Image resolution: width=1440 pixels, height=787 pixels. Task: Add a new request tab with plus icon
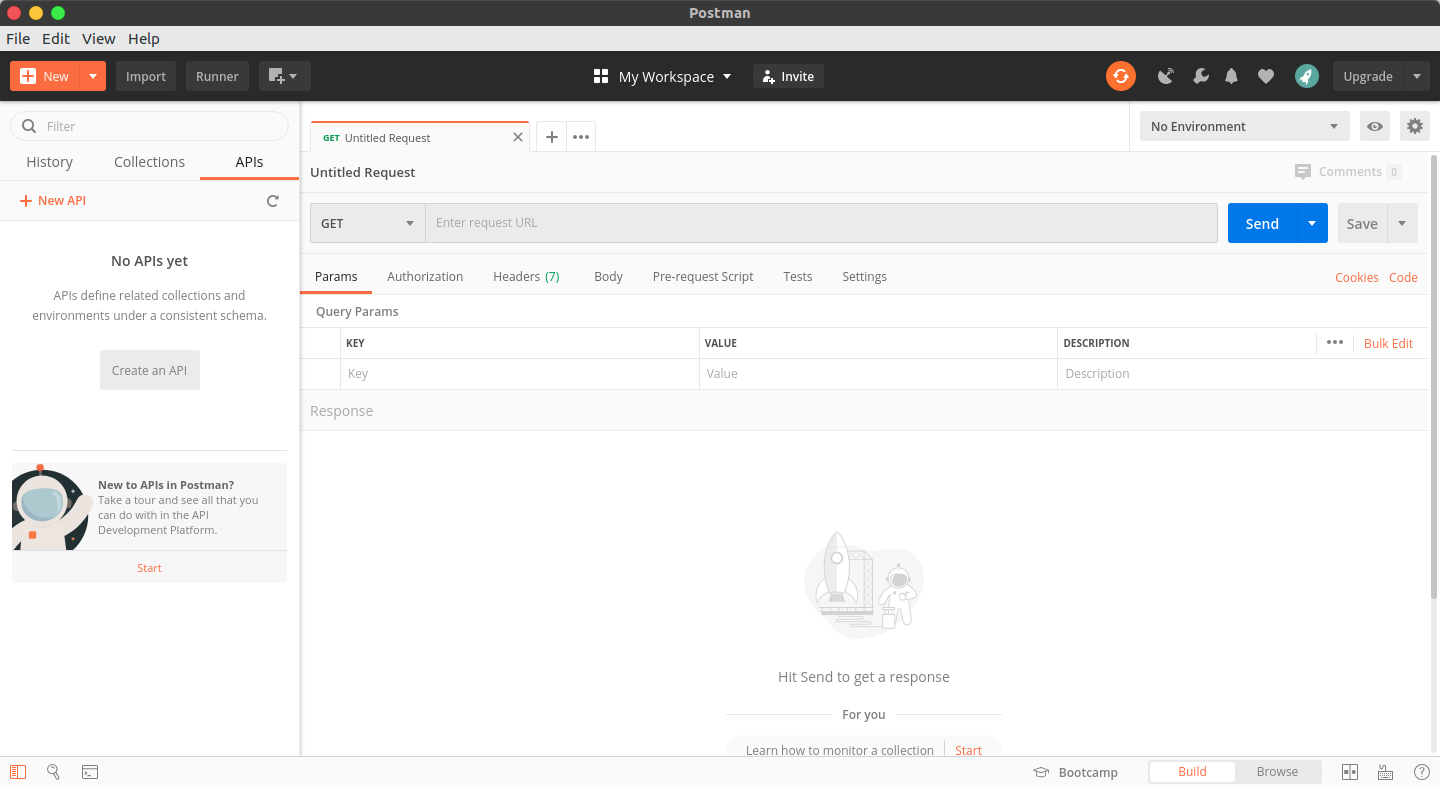(x=551, y=137)
